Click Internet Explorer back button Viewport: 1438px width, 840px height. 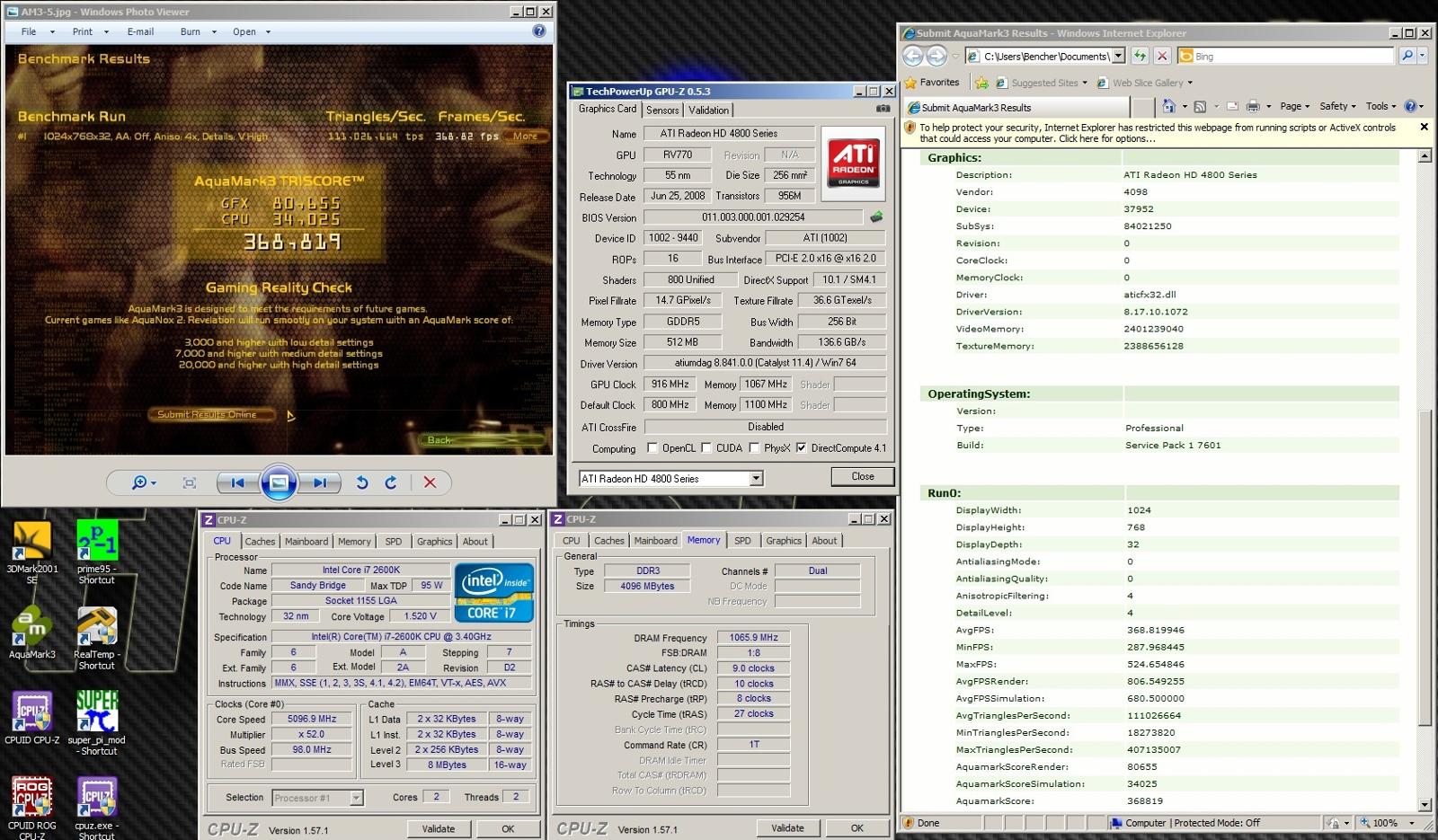tap(913, 56)
